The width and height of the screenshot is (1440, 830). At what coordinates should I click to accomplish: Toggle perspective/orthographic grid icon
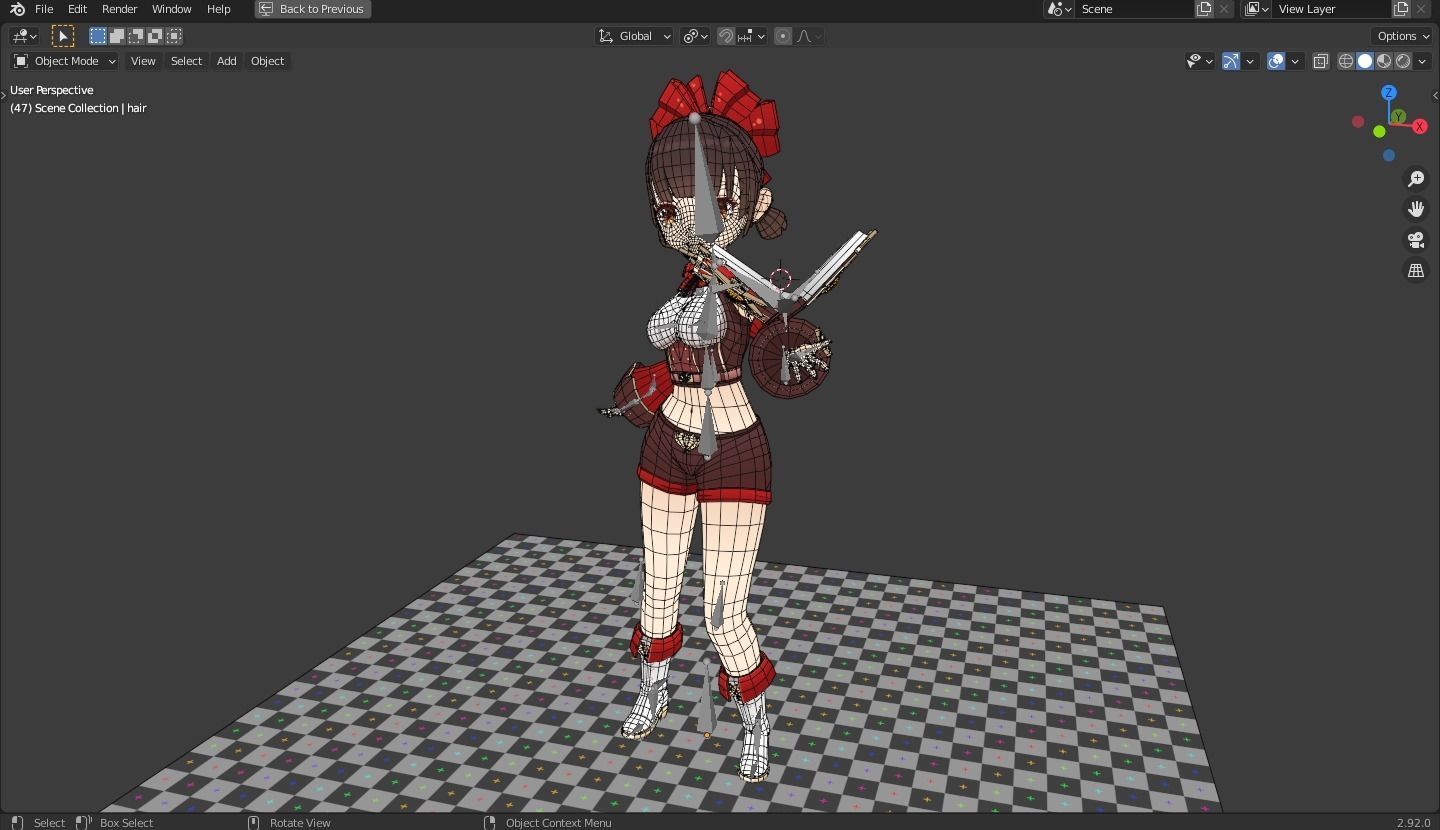click(1416, 271)
